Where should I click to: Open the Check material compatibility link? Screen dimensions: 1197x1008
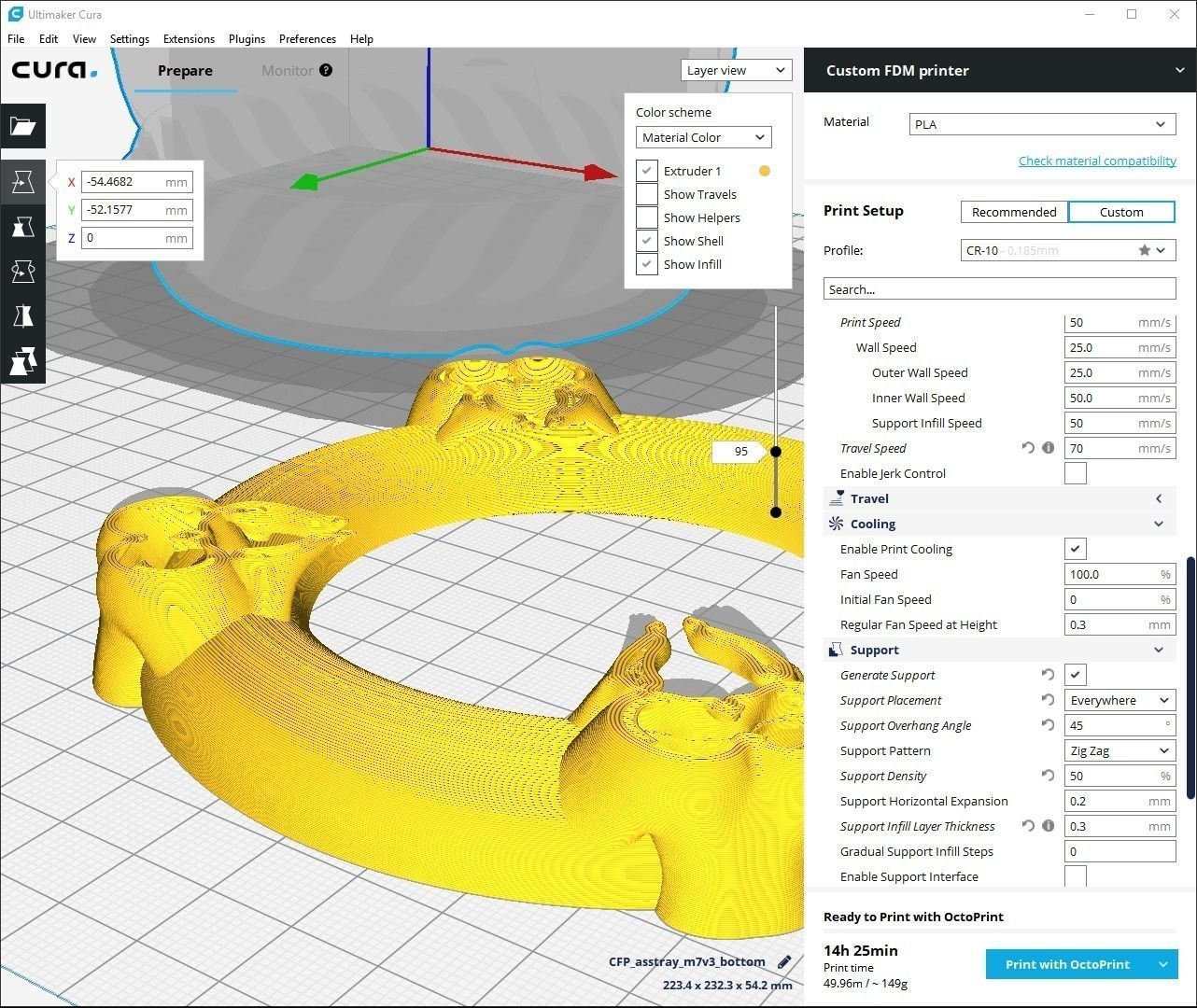pos(1097,161)
